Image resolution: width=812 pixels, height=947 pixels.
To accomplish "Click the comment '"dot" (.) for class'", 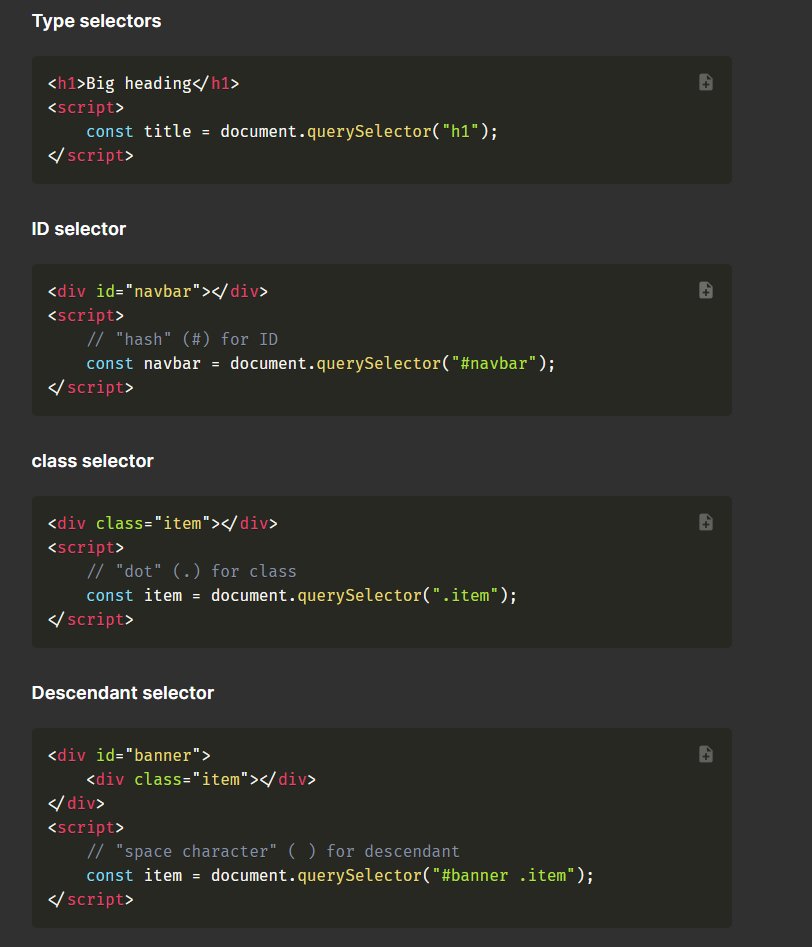I will [192, 571].
